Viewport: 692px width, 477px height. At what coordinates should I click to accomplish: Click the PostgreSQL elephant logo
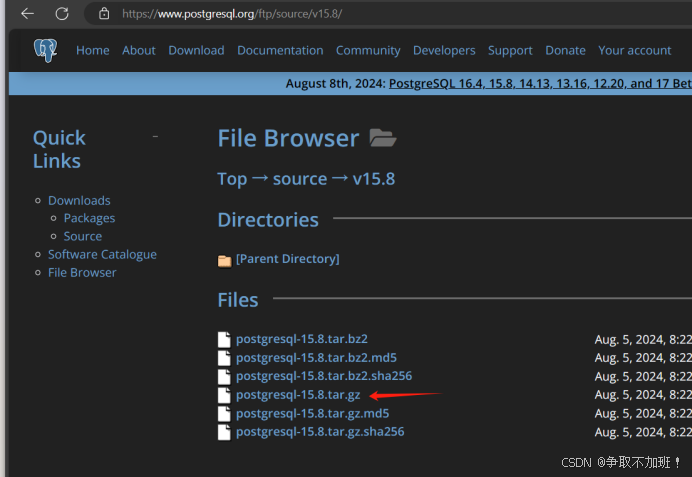(46, 50)
